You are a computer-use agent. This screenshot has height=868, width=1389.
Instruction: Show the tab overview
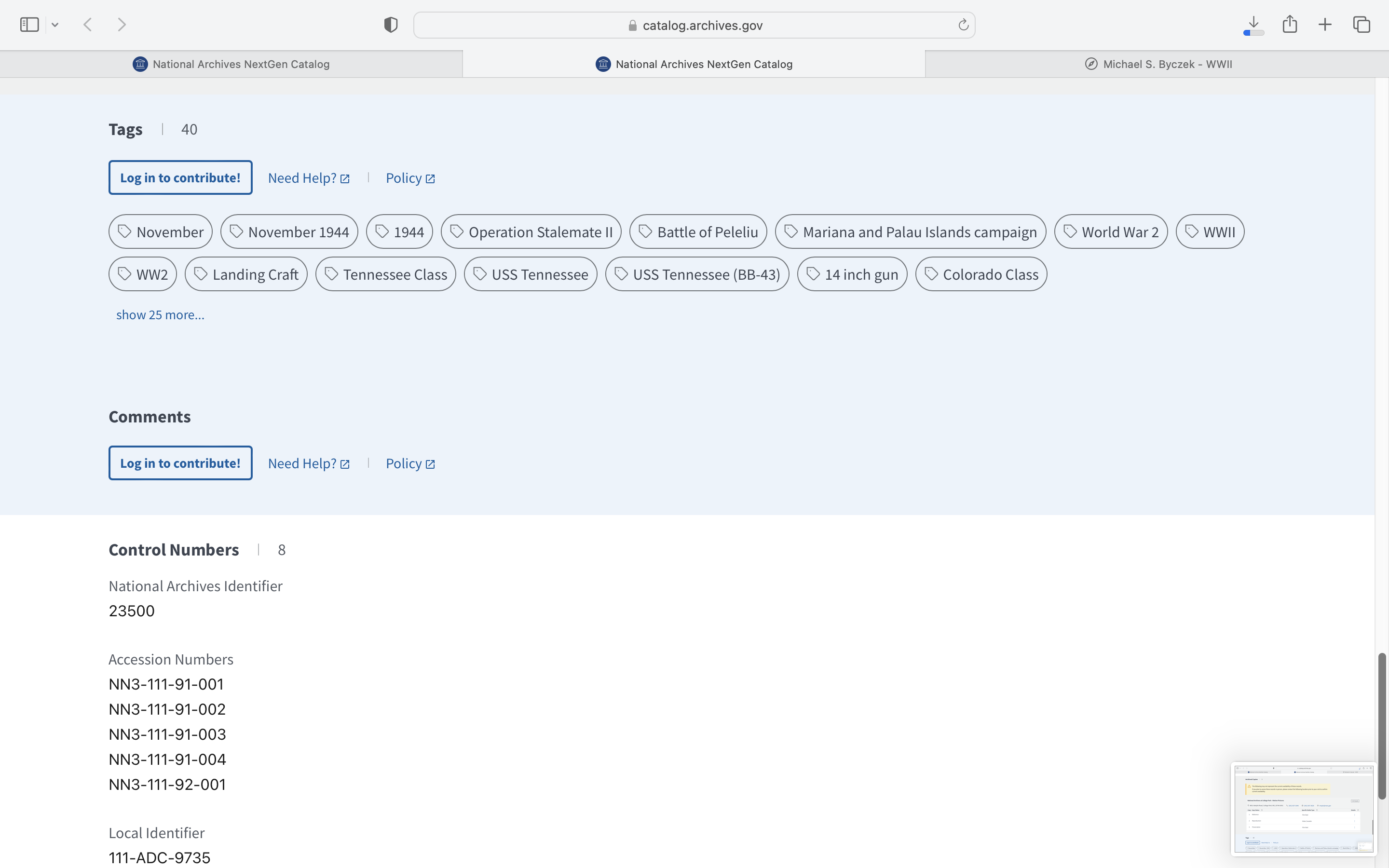(1362, 25)
